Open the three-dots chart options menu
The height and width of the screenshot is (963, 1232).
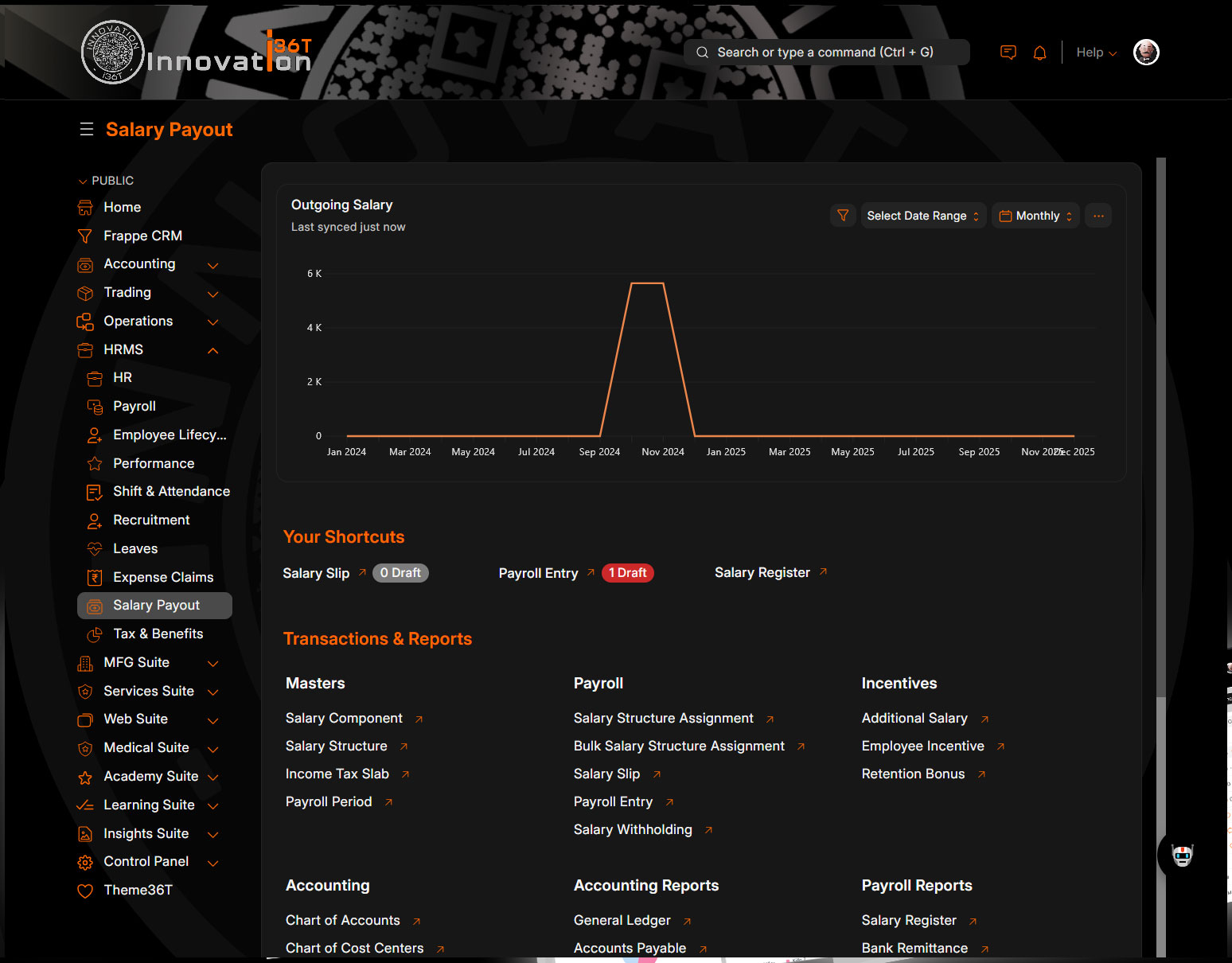tap(1098, 216)
